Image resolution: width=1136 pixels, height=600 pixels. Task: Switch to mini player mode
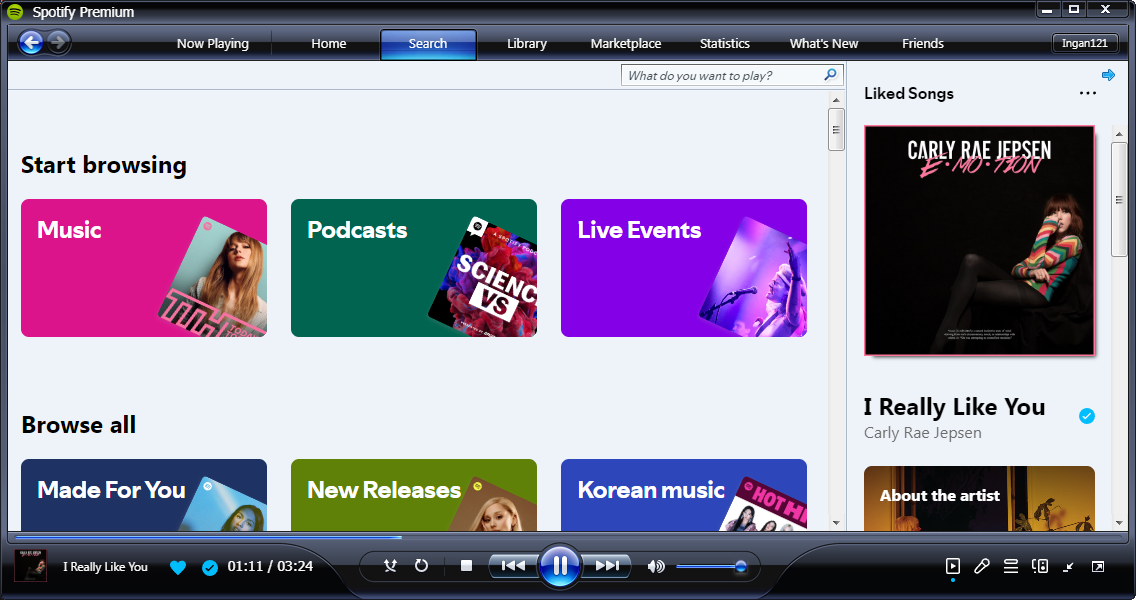[x=1069, y=567]
